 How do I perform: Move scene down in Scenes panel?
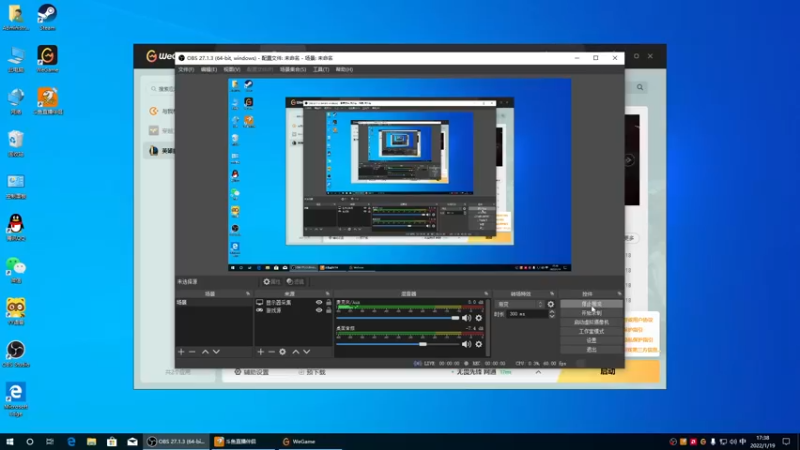pyautogui.click(x=216, y=352)
